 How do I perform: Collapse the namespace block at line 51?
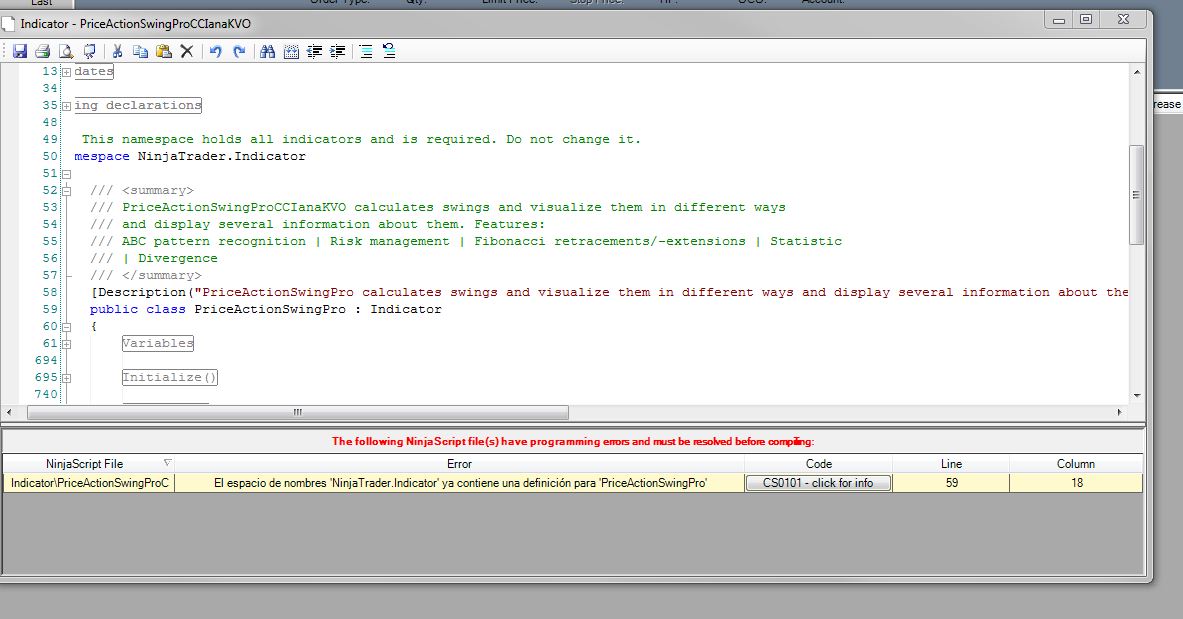point(66,174)
